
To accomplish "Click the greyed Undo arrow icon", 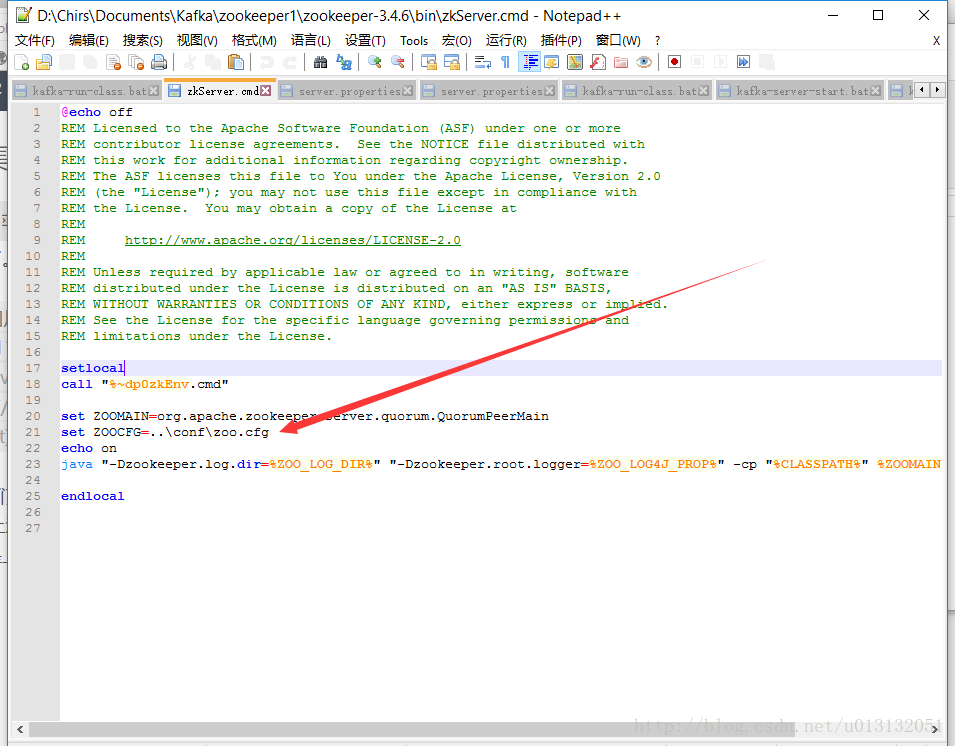I will 267,62.
